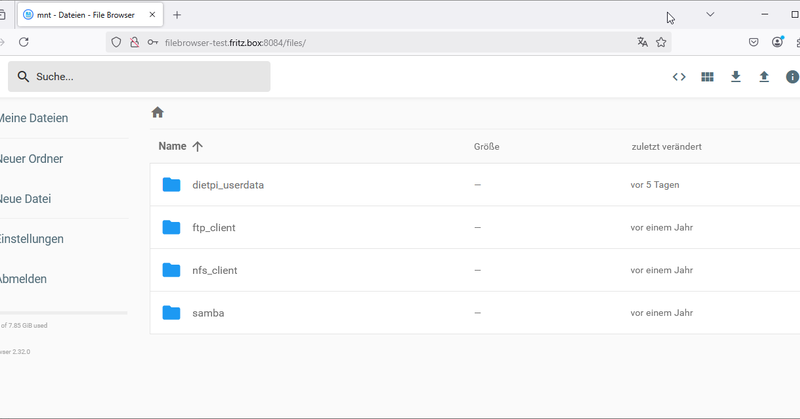Click the shield tracking protection icon

(x=116, y=42)
